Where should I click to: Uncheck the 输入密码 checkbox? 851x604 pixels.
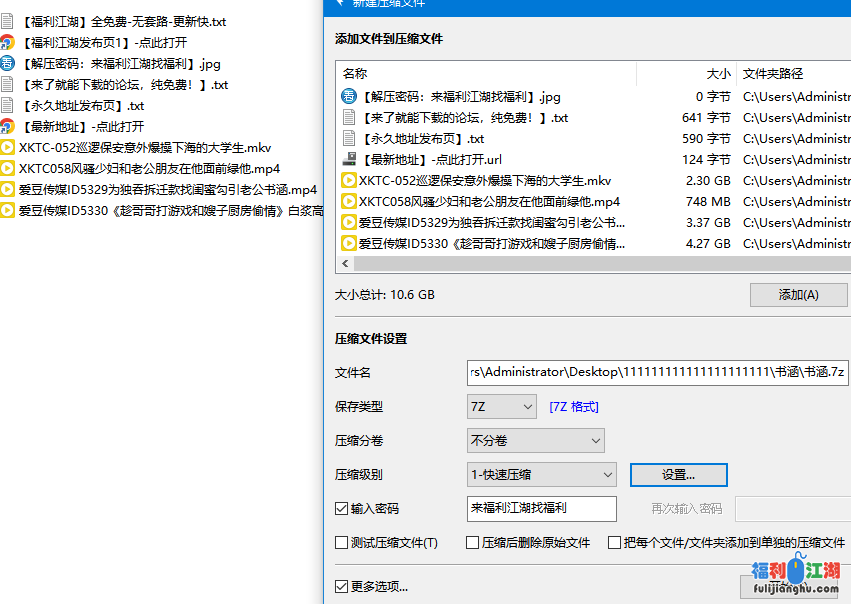(x=342, y=509)
